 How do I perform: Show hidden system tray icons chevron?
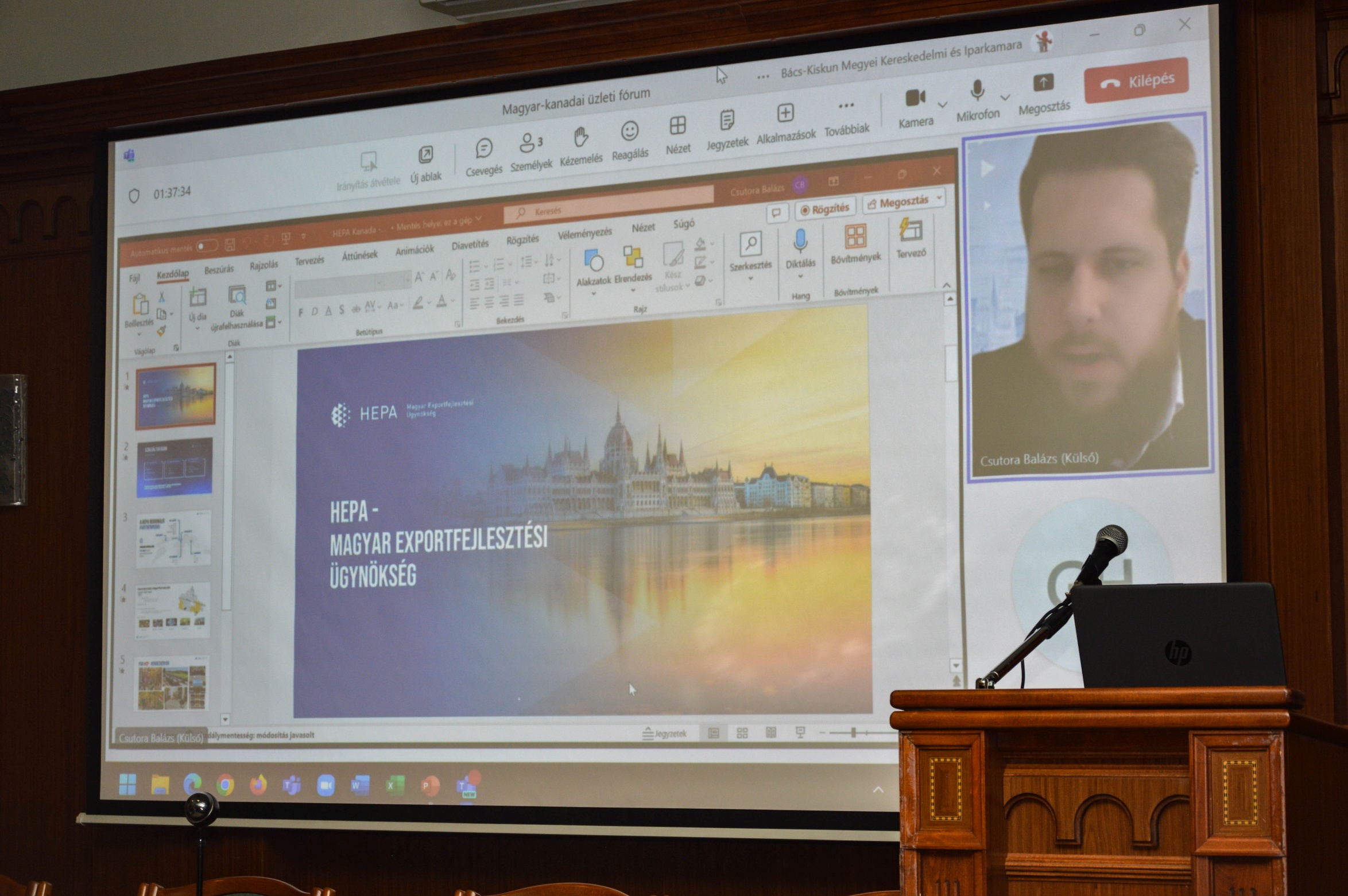878,790
